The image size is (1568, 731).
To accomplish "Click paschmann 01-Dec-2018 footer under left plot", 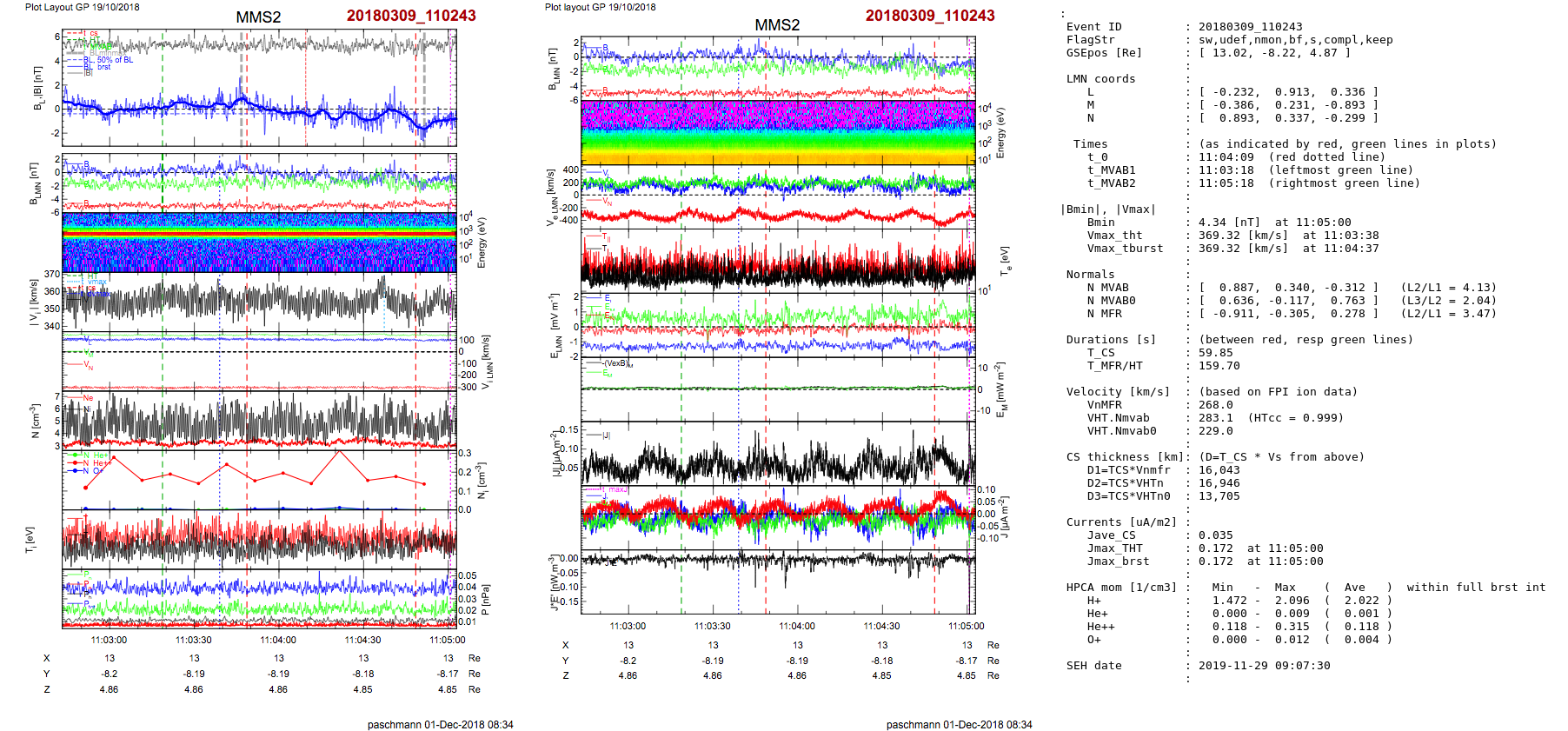I will (x=440, y=724).
